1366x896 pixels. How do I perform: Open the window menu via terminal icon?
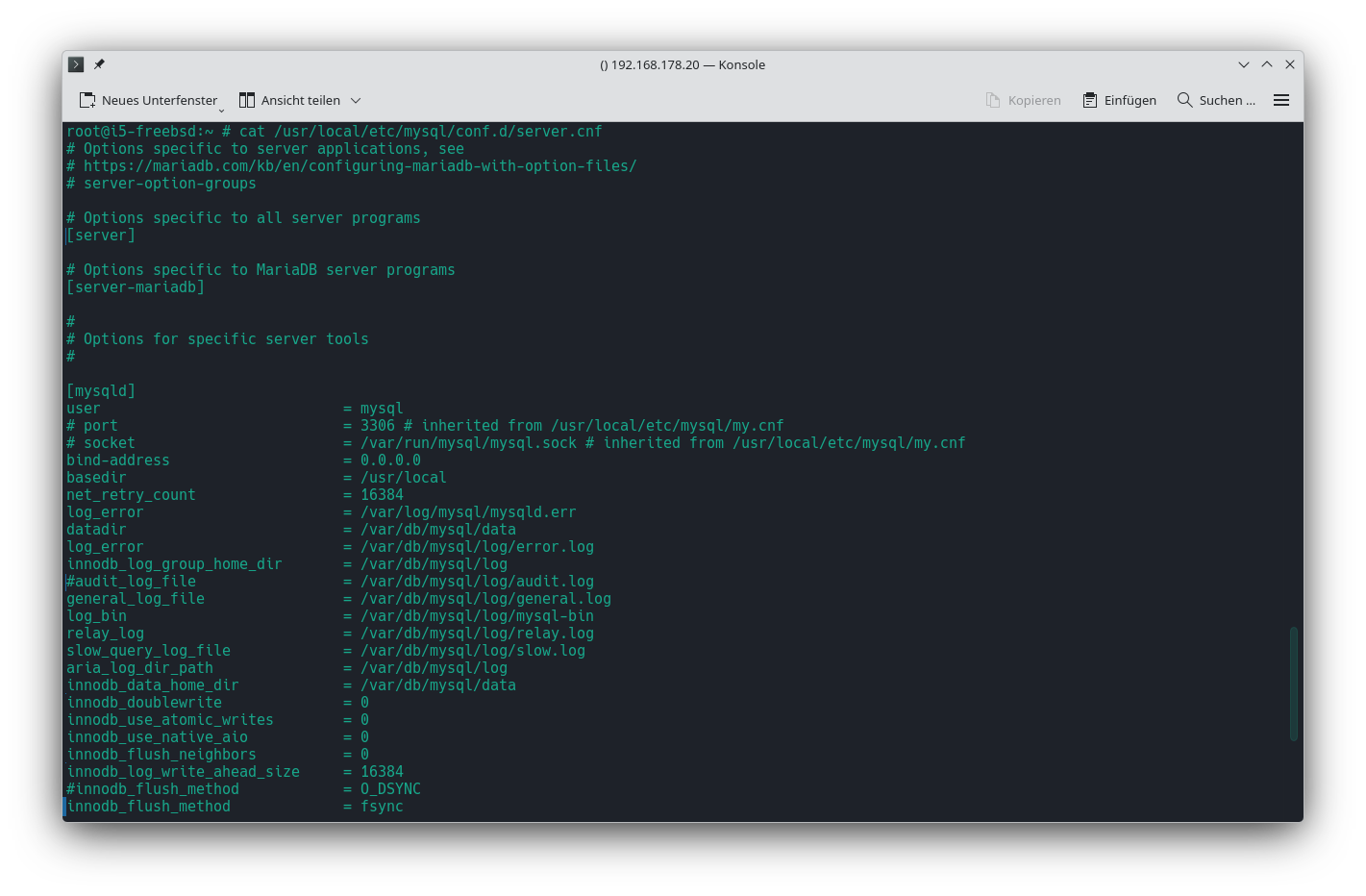pos(76,64)
